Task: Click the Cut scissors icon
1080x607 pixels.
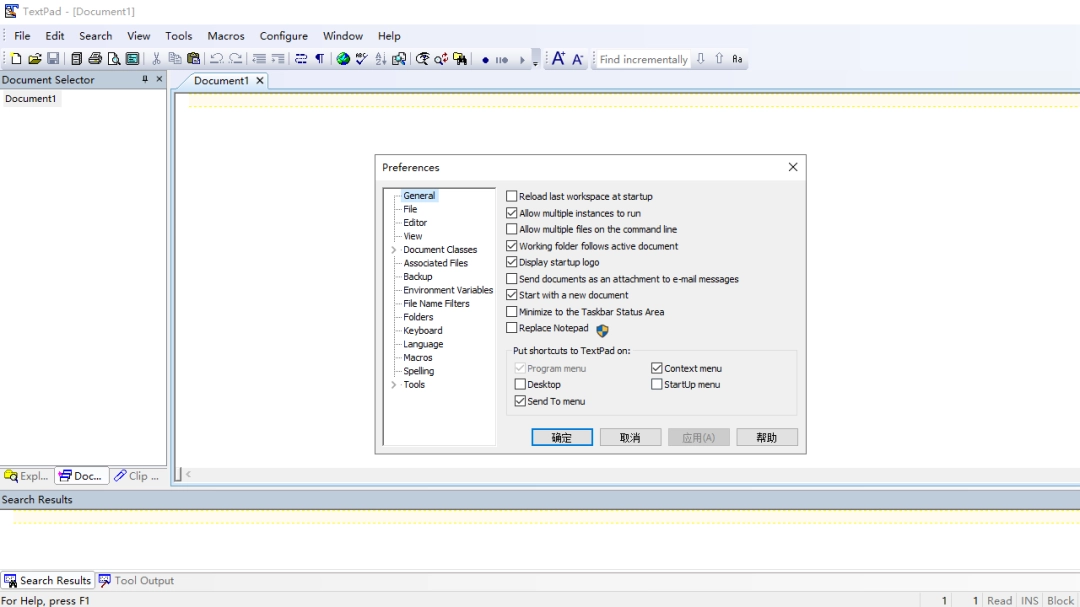Action: [156, 59]
